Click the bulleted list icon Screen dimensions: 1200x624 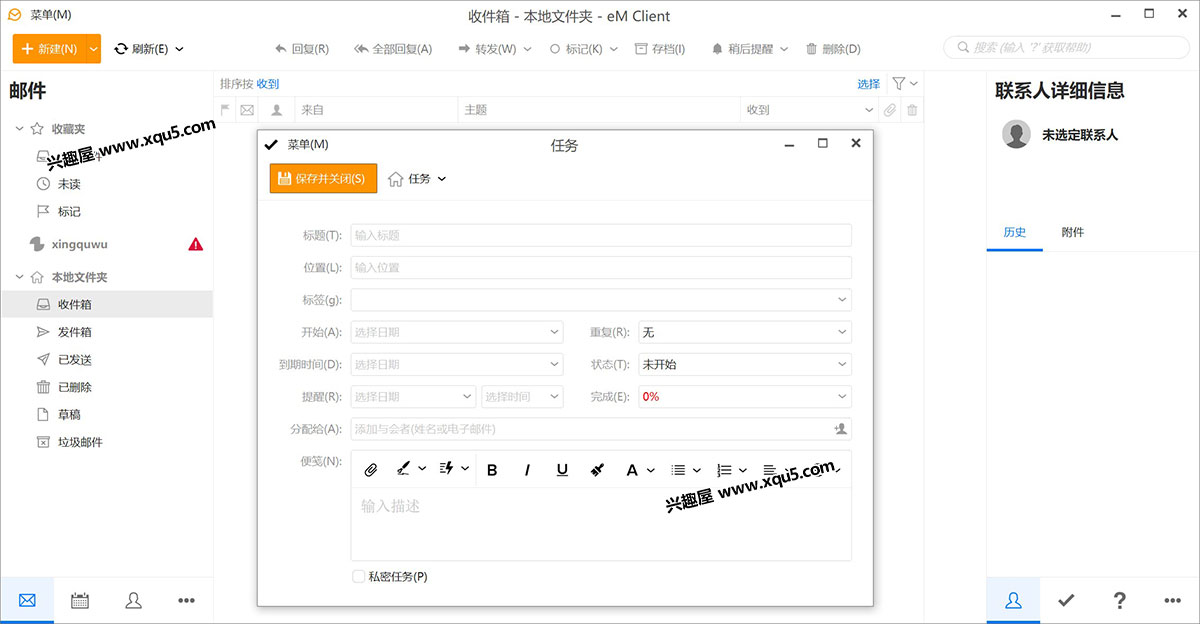pyautogui.click(x=678, y=470)
